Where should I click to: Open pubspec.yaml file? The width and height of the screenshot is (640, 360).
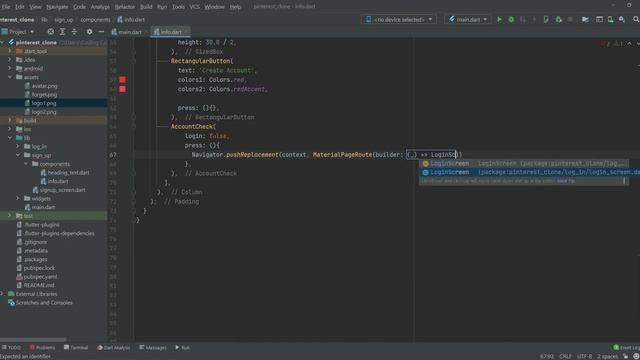[x=40, y=276]
